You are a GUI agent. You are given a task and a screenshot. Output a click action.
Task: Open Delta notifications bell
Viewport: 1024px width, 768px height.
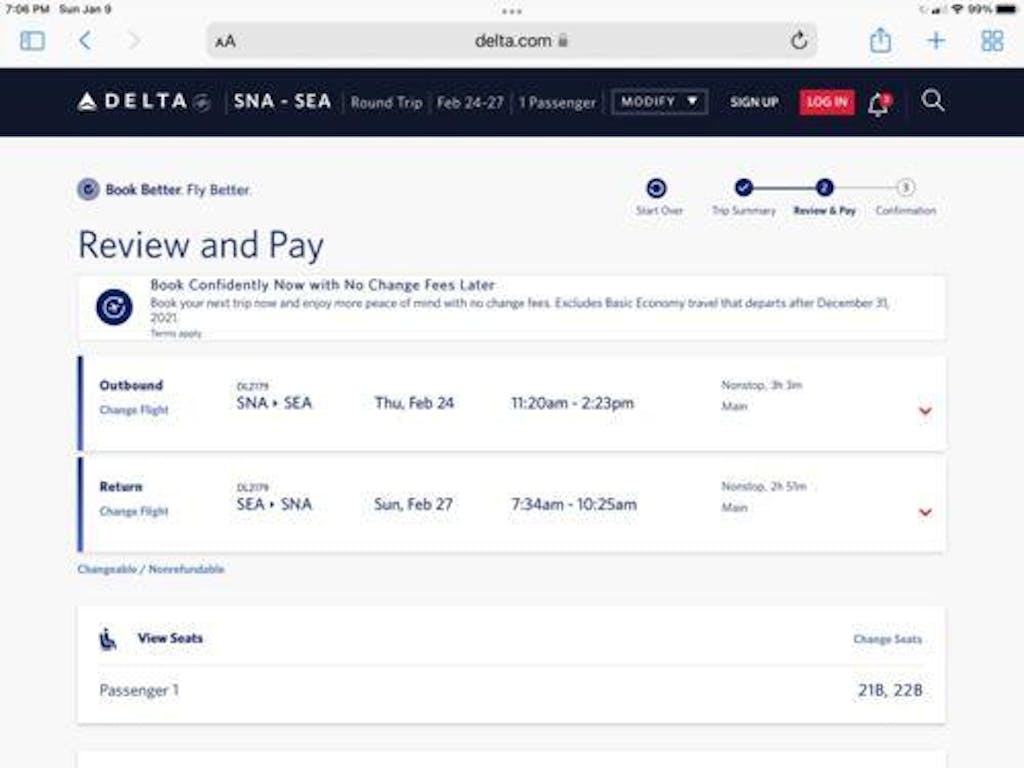(x=879, y=102)
